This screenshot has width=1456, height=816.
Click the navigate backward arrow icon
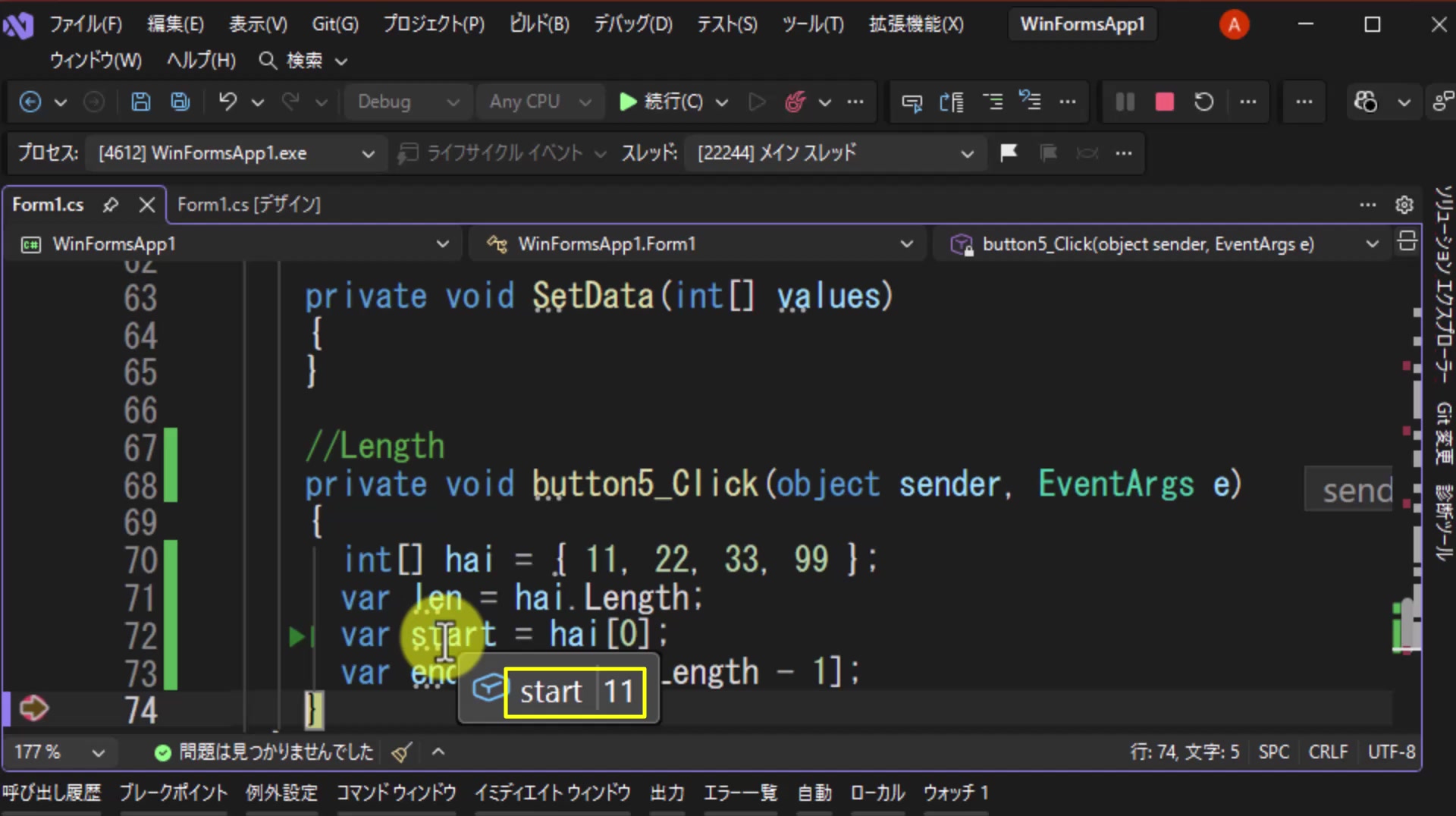coord(30,102)
